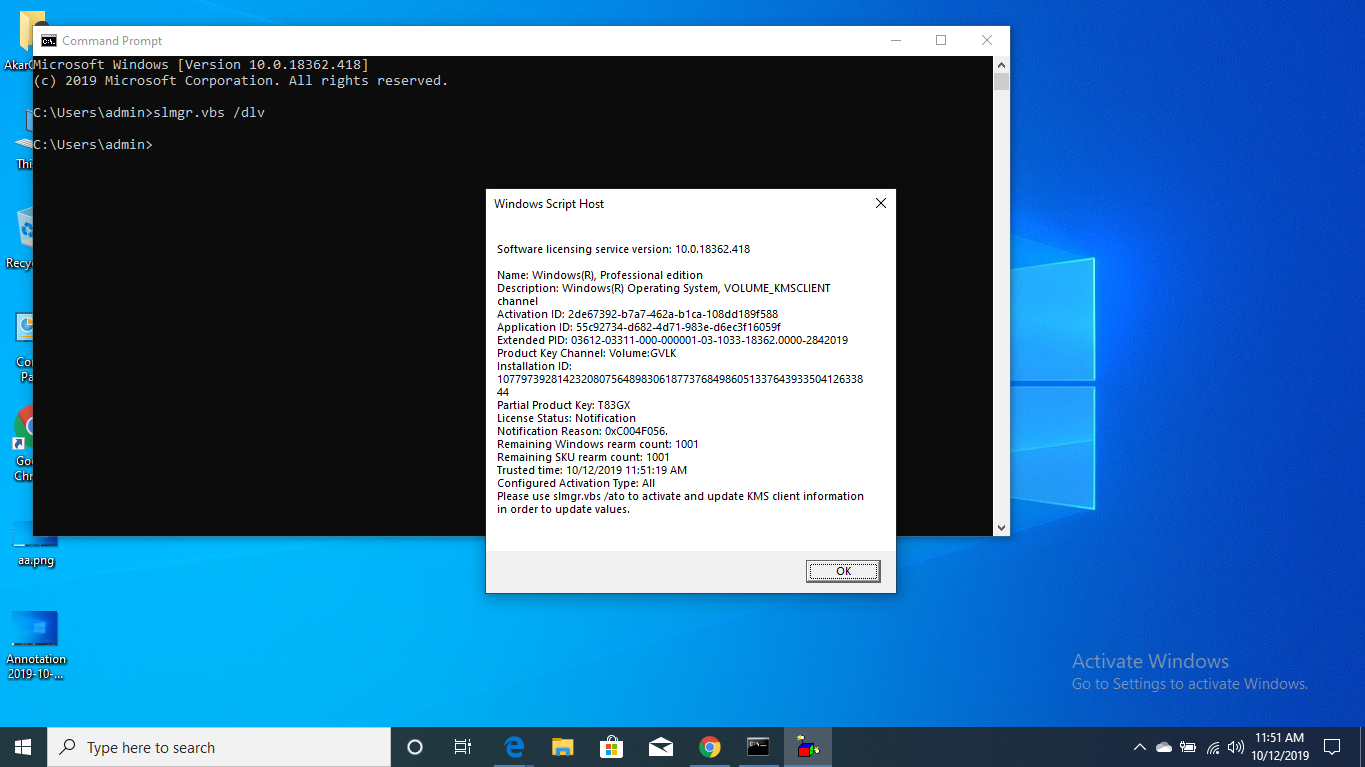
Task: Open the Command Prompt title bar icon menu
Action: [48, 41]
